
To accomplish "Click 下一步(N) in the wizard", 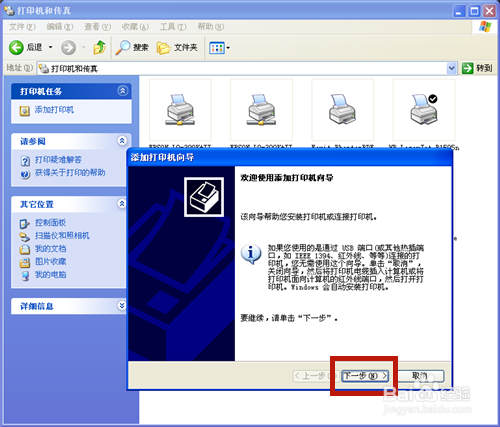I will point(365,376).
